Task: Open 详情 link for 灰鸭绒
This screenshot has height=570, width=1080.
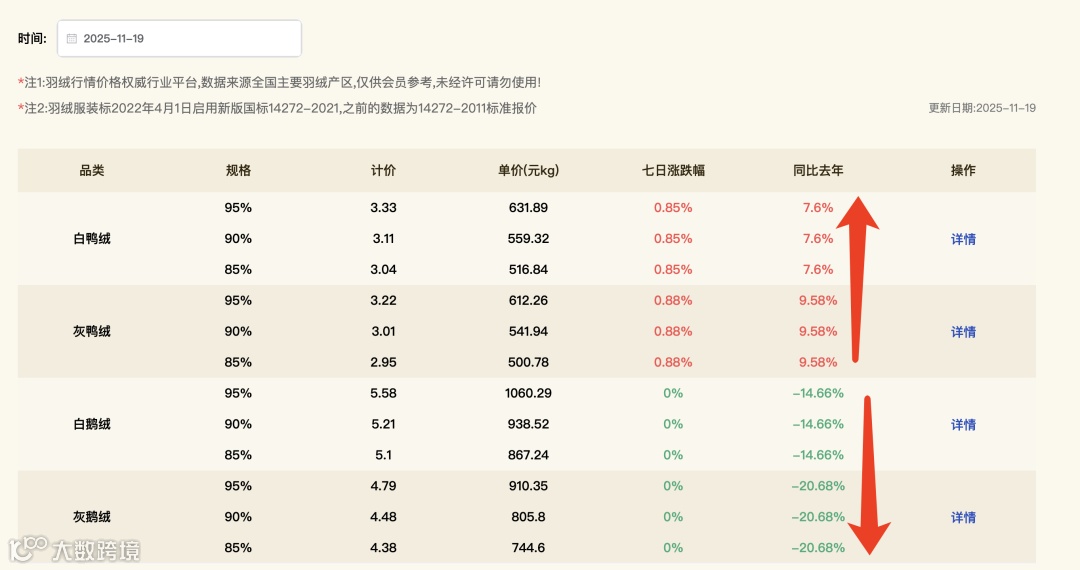Action: [963, 332]
